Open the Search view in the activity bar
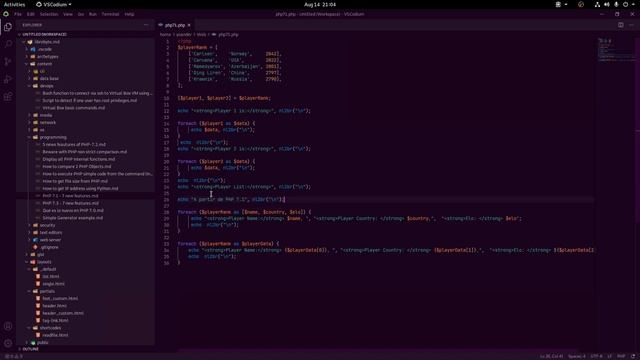Image resolution: width=640 pixels, height=360 pixels. tap(8, 44)
